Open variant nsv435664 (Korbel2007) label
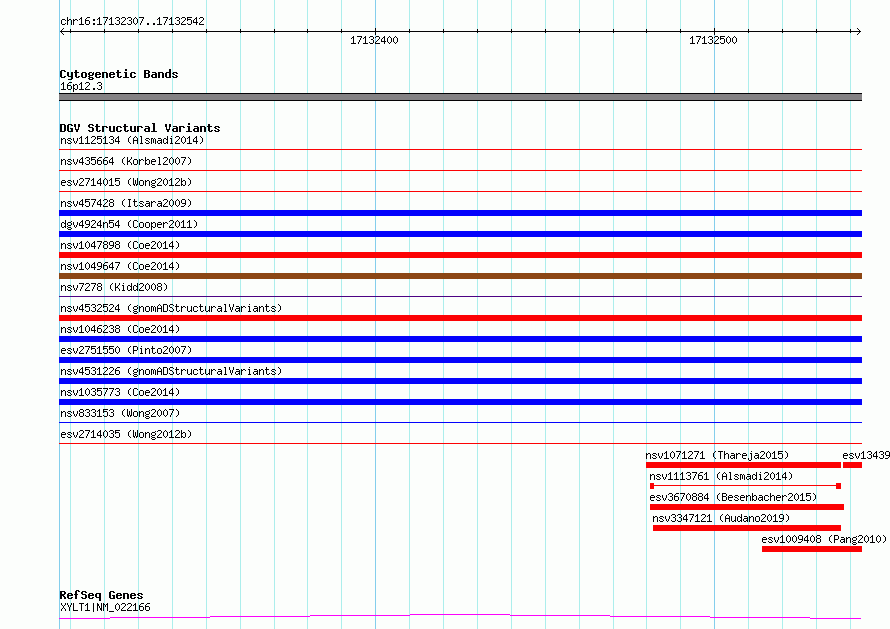This screenshot has height=629, width=890. pos(126,161)
